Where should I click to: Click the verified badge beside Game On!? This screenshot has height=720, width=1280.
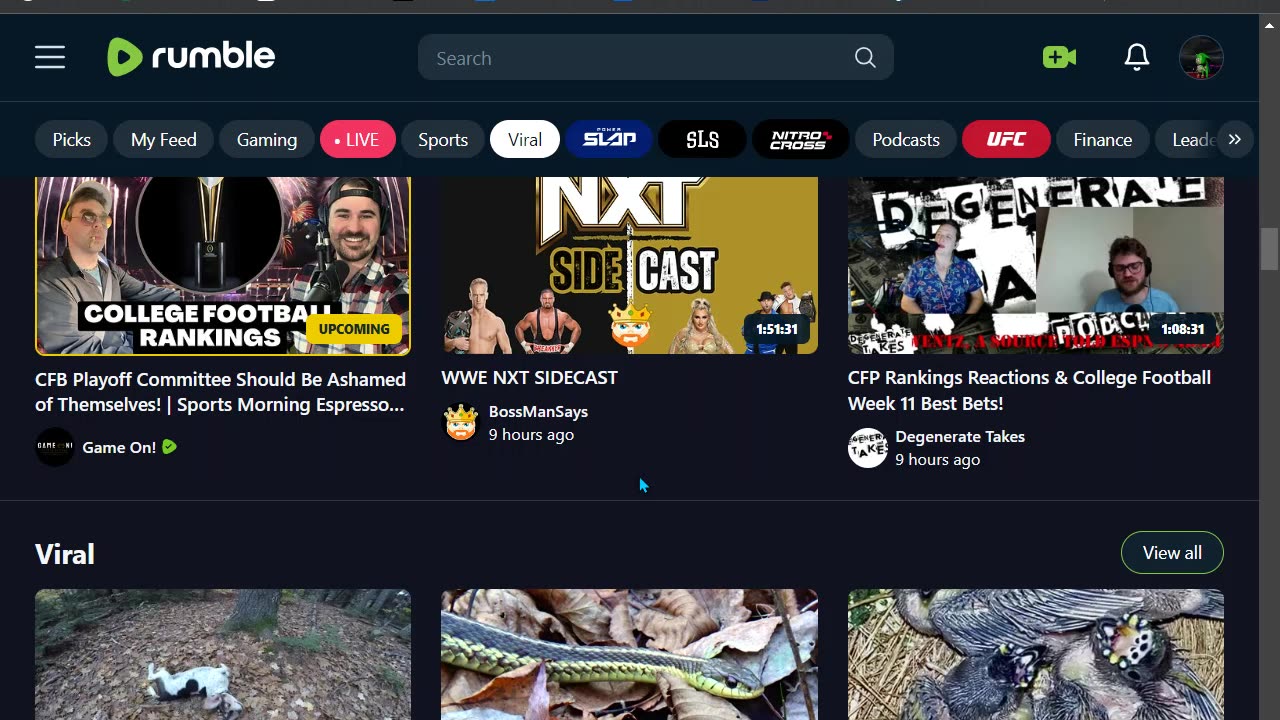click(169, 447)
